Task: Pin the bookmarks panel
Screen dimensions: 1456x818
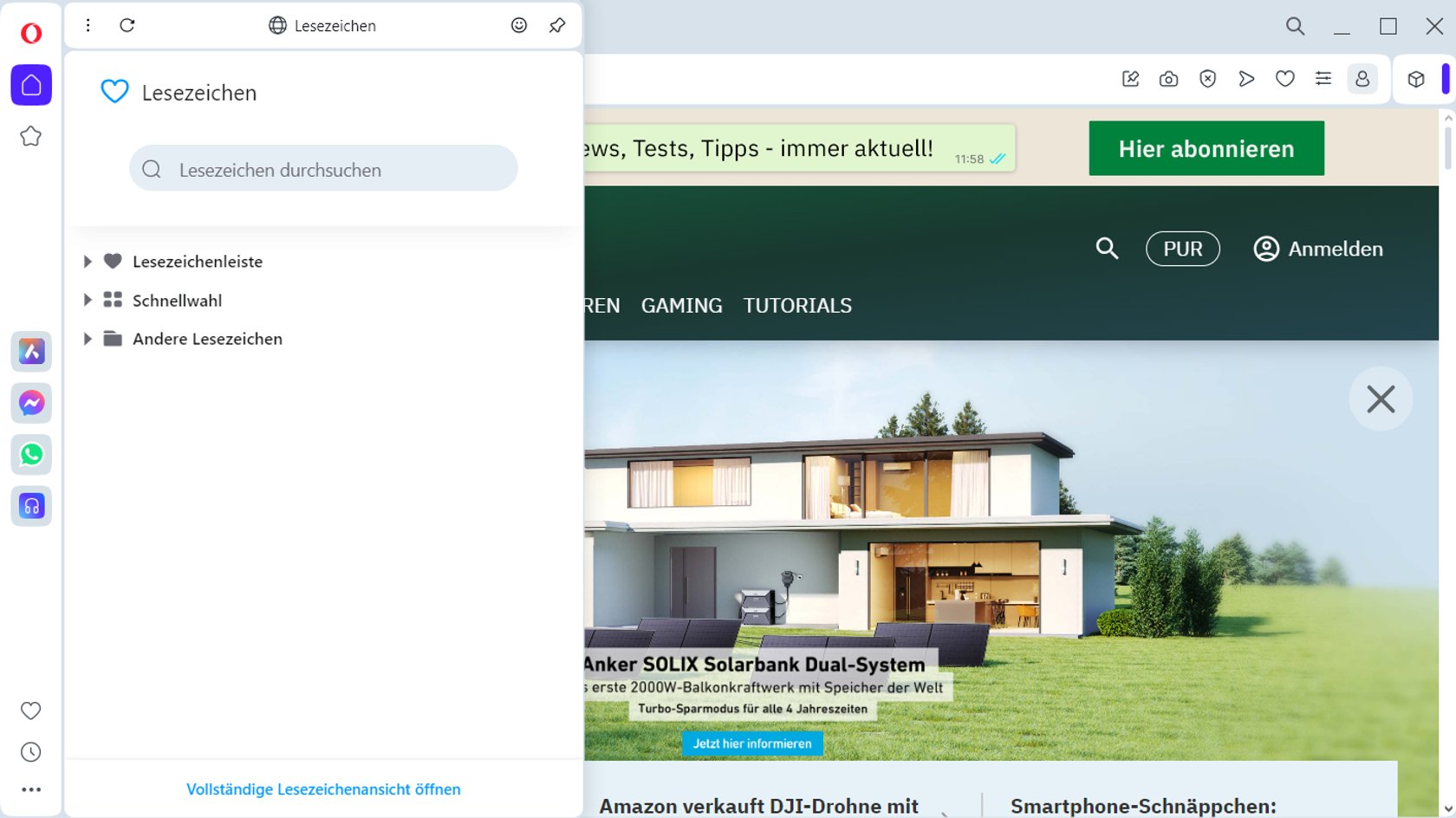Action: coord(557,25)
